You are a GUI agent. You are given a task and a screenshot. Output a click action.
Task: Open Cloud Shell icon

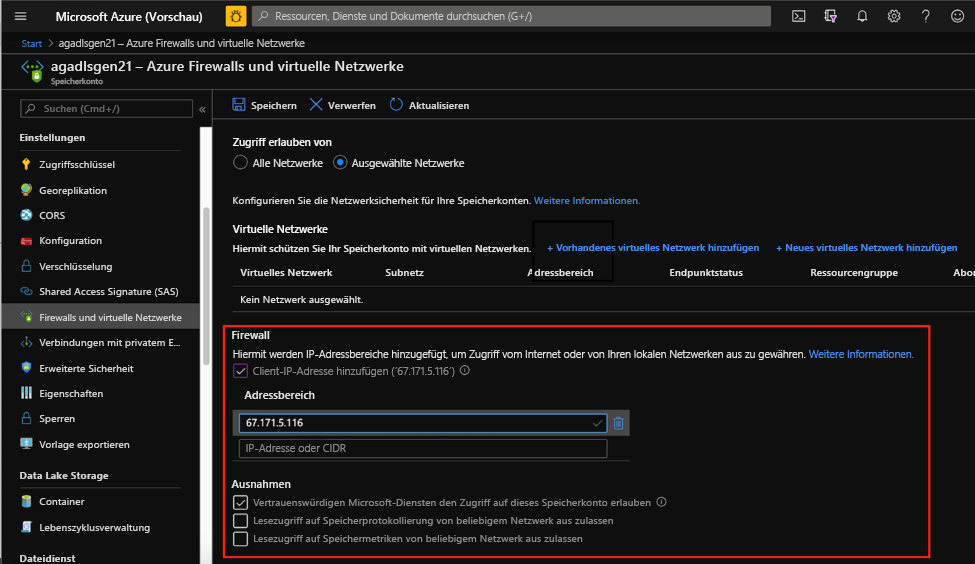point(798,16)
